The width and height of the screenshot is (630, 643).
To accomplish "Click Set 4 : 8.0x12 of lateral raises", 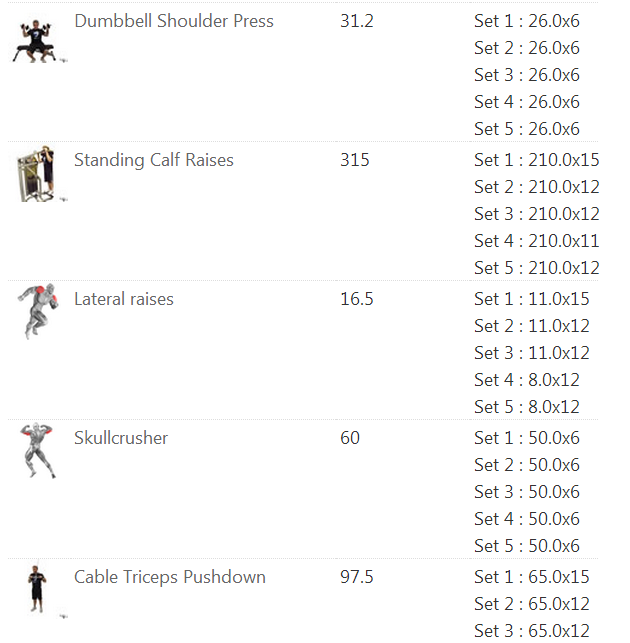I will coord(527,380).
